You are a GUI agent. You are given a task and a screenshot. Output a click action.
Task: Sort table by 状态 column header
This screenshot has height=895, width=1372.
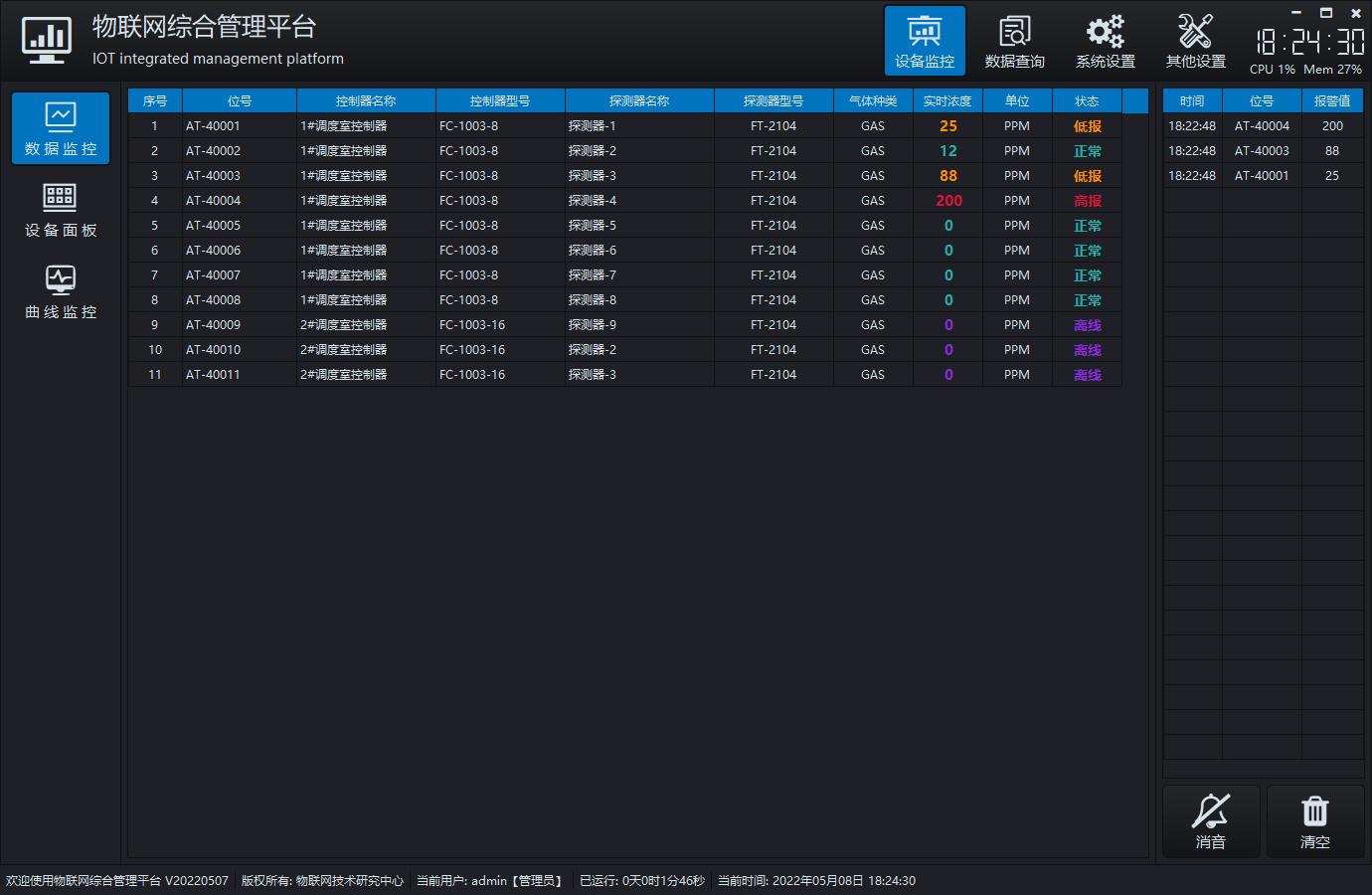tap(1087, 101)
